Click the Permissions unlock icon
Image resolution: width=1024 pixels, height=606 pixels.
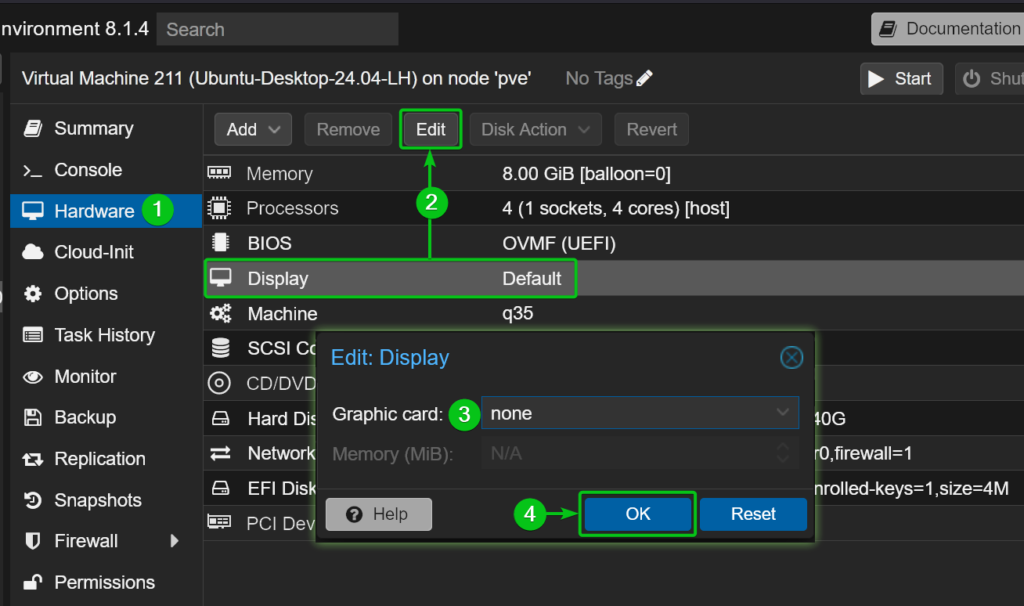[x=33, y=582]
